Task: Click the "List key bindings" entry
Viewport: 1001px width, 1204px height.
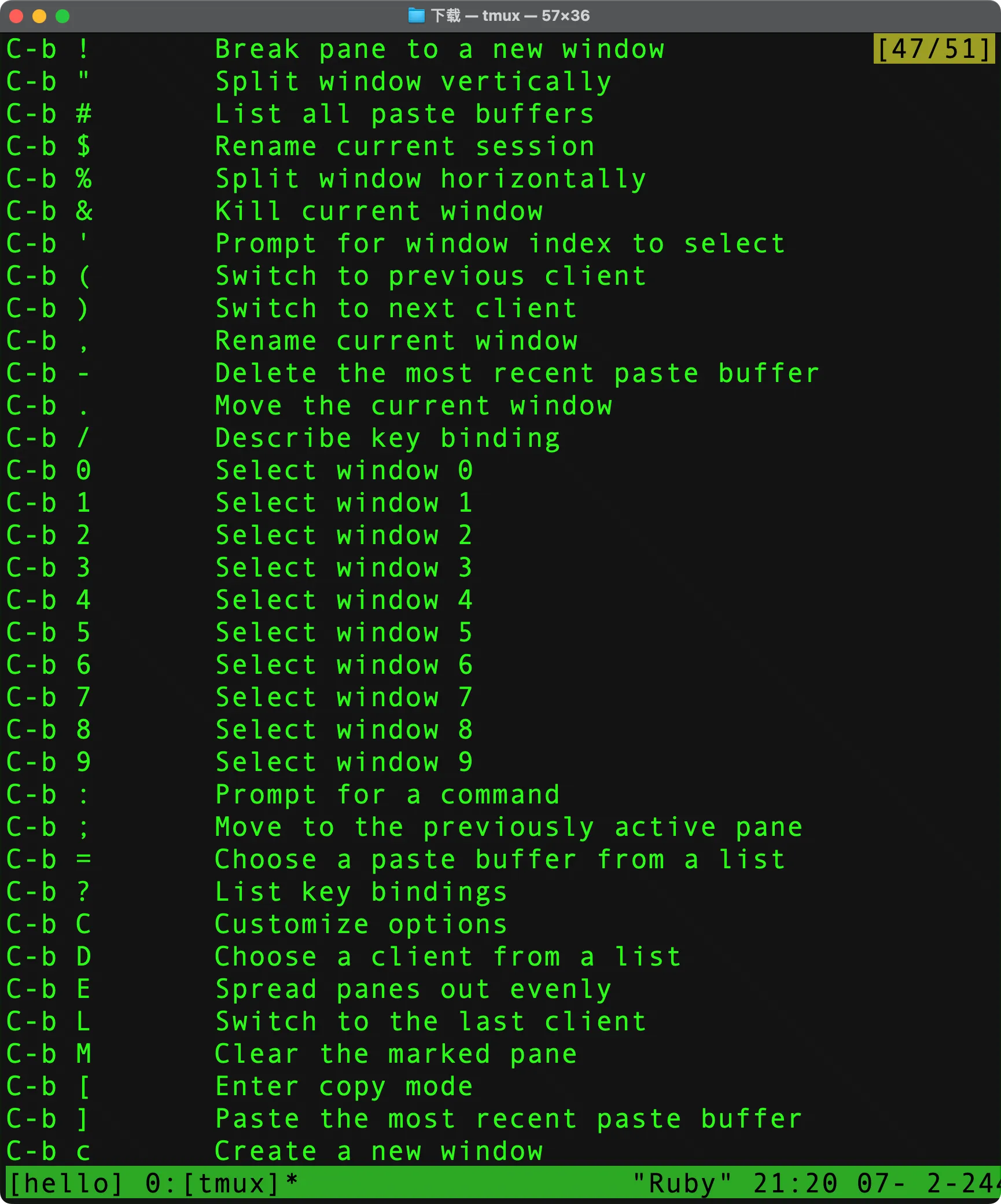Action: pyautogui.click(x=361, y=892)
